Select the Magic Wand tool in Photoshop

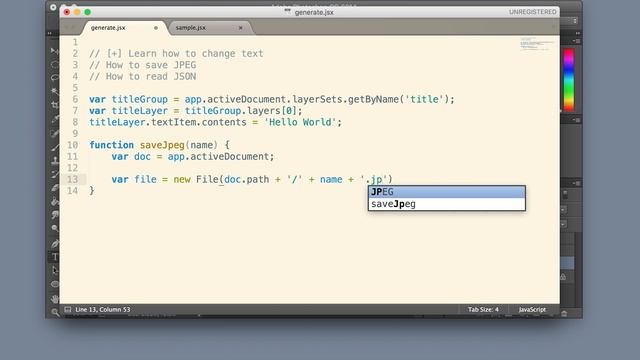point(54,91)
